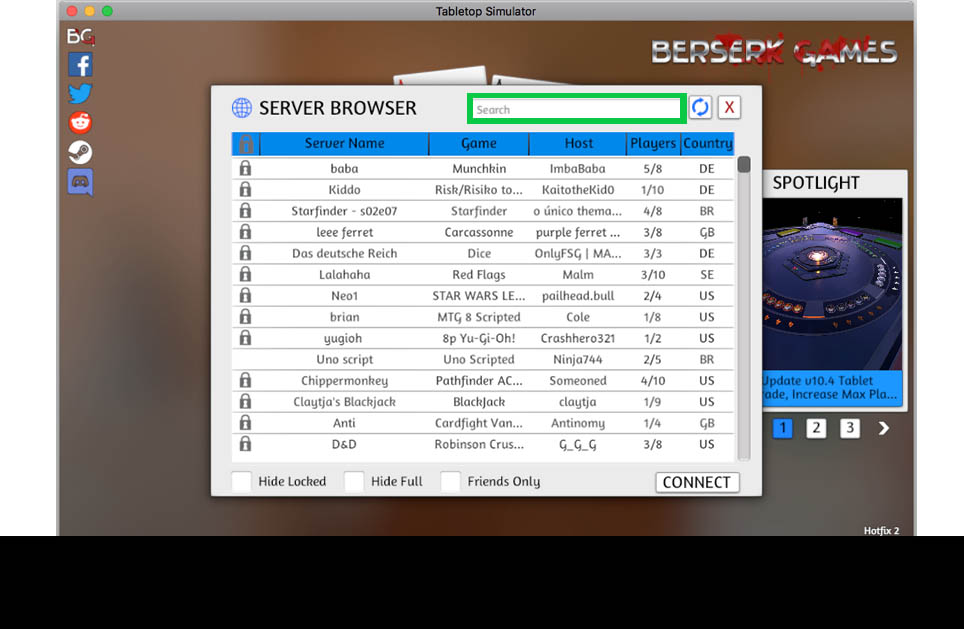
Task: Click the lock icon on brian row
Action: pos(245,317)
